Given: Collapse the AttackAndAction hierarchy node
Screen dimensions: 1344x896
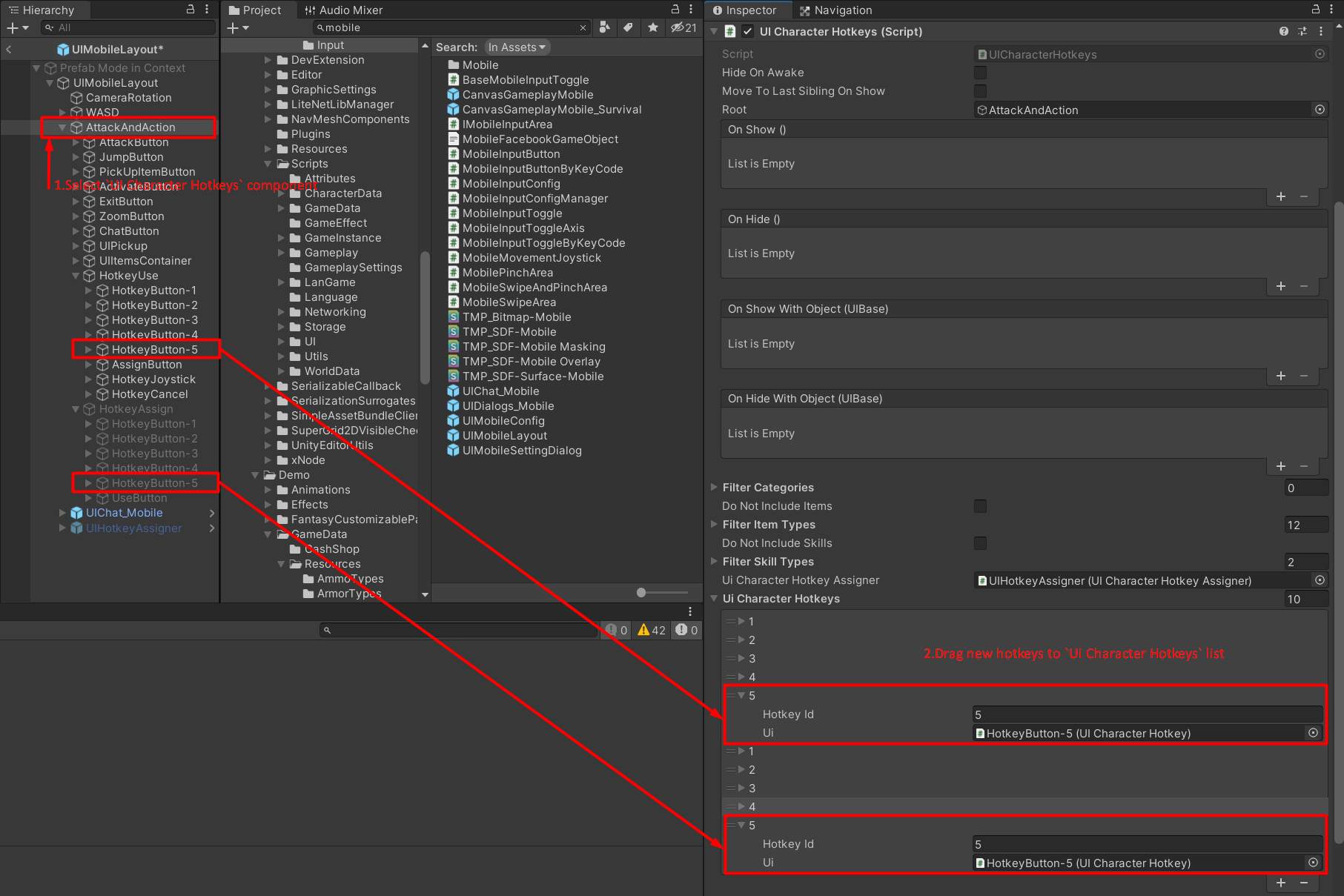Looking at the screenshot, I should click(x=62, y=127).
